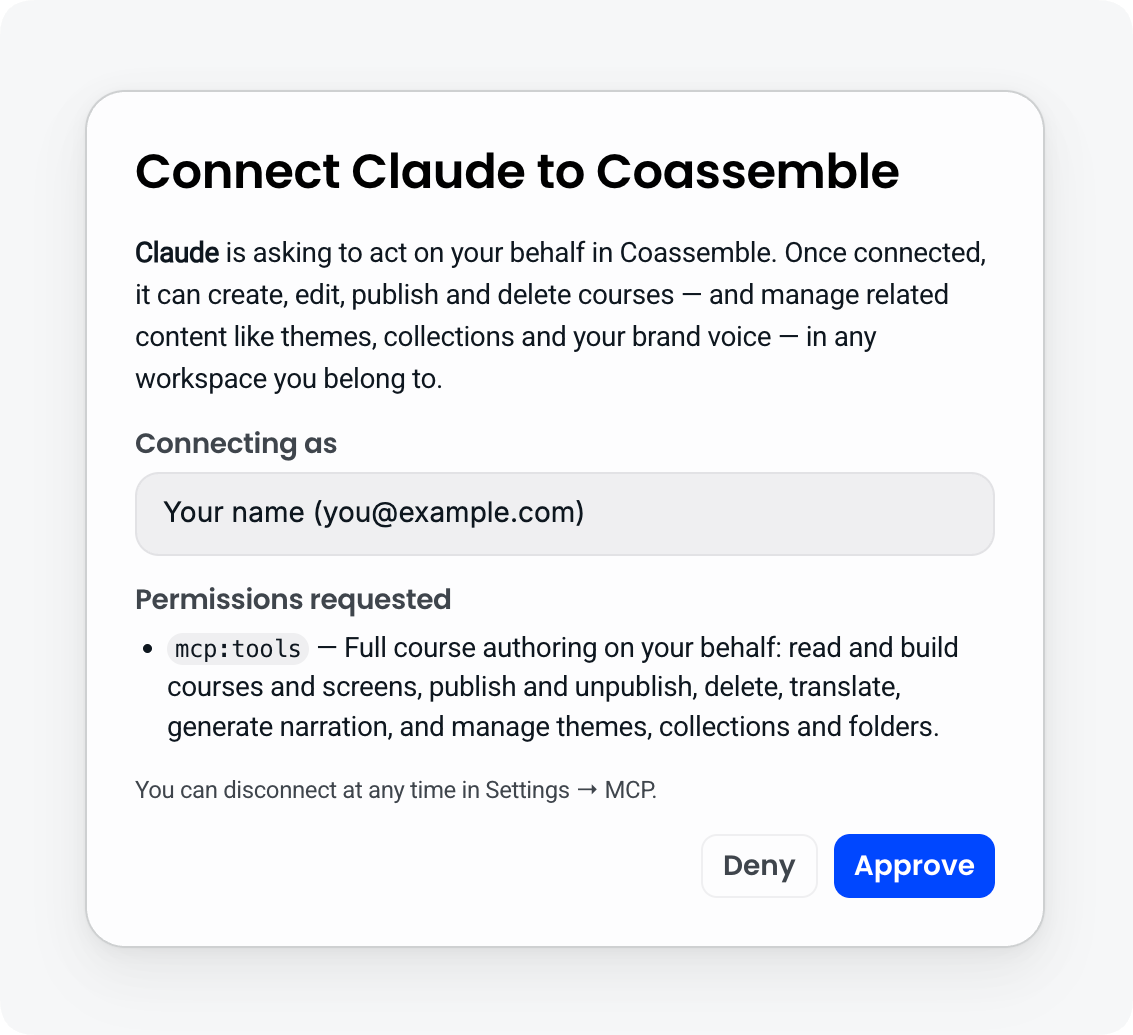Approve the Claude connection request
This screenshot has width=1133, height=1035.
click(914, 866)
